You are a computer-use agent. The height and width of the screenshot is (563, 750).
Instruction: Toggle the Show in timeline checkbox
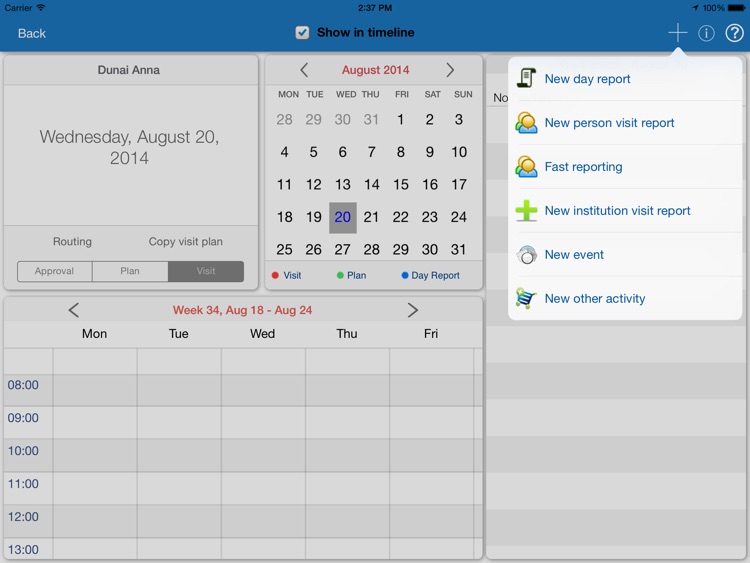302,33
